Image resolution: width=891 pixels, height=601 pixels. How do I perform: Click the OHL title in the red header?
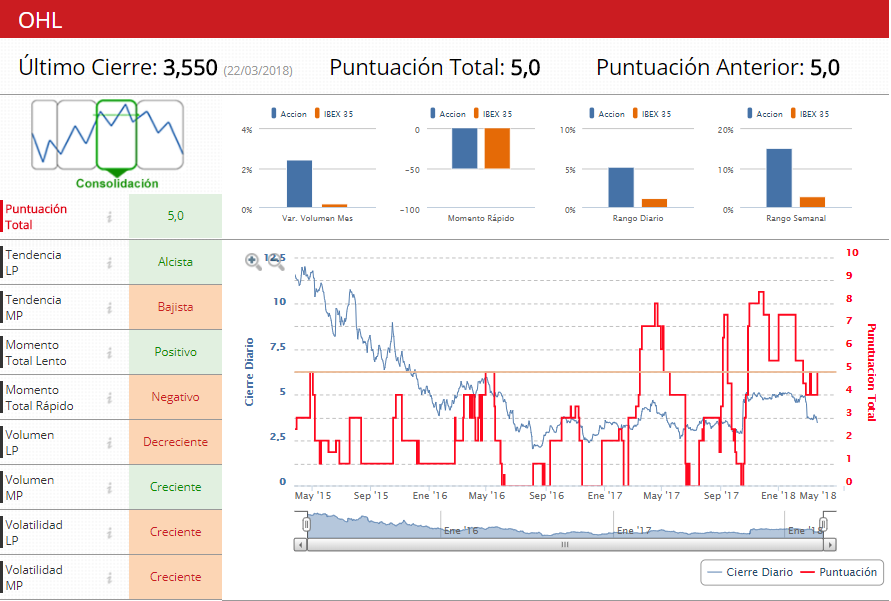tap(40, 20)
